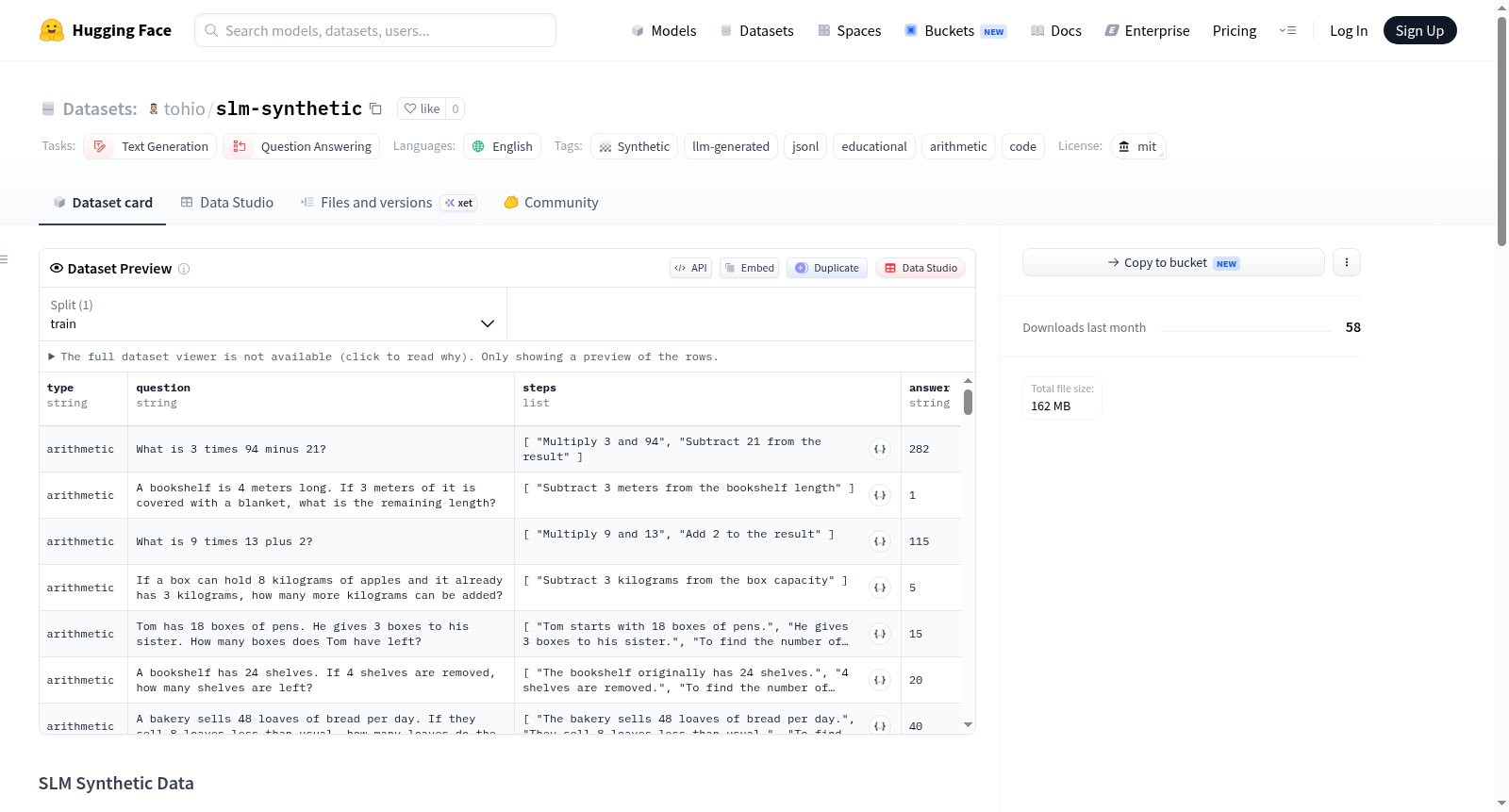This screenshot has width=1509, height=812.
Task: Click the Datasets breadcrumb link
Action: coord(99,109)
